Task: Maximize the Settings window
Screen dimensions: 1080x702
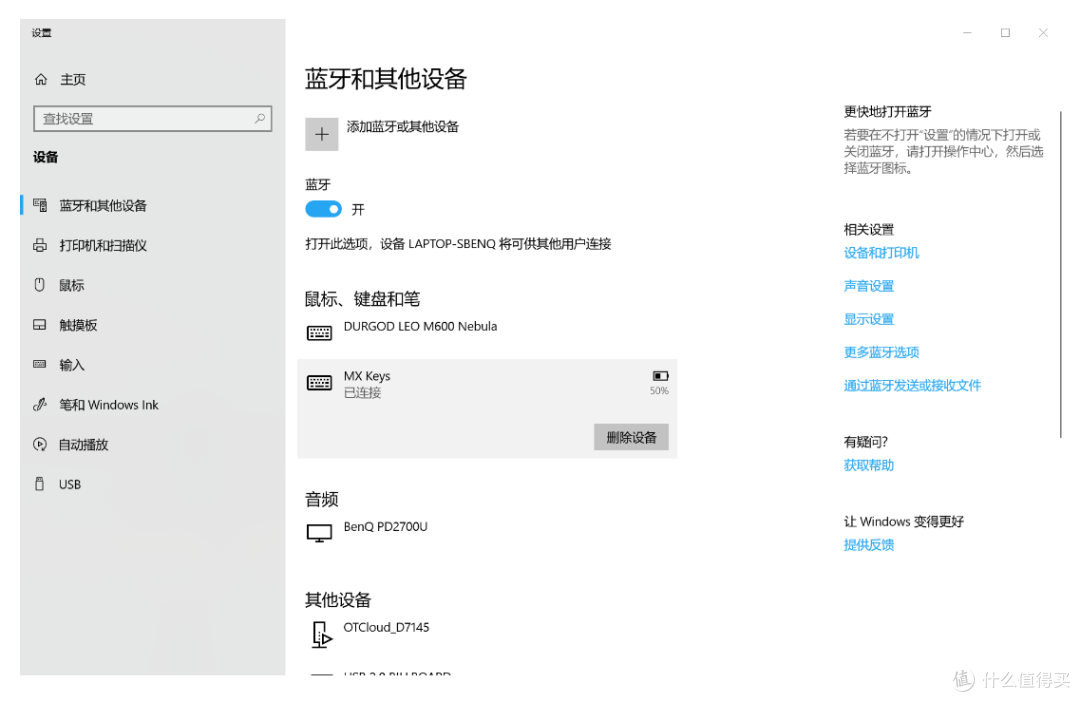Action: pos(1005,32)
